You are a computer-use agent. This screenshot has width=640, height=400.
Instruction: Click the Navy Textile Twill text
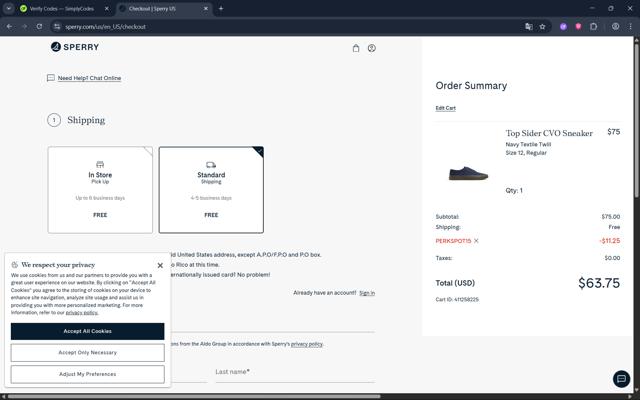(x=528, y=144)
